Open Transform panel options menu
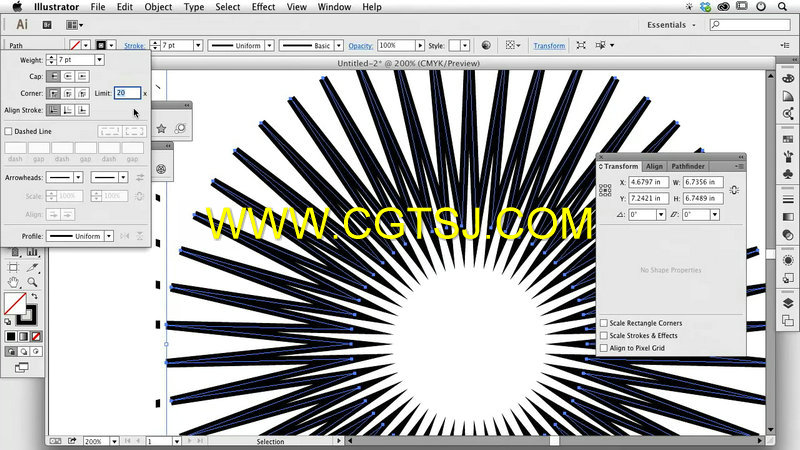Viewport: 800px width, 450px height. point(739,166)
